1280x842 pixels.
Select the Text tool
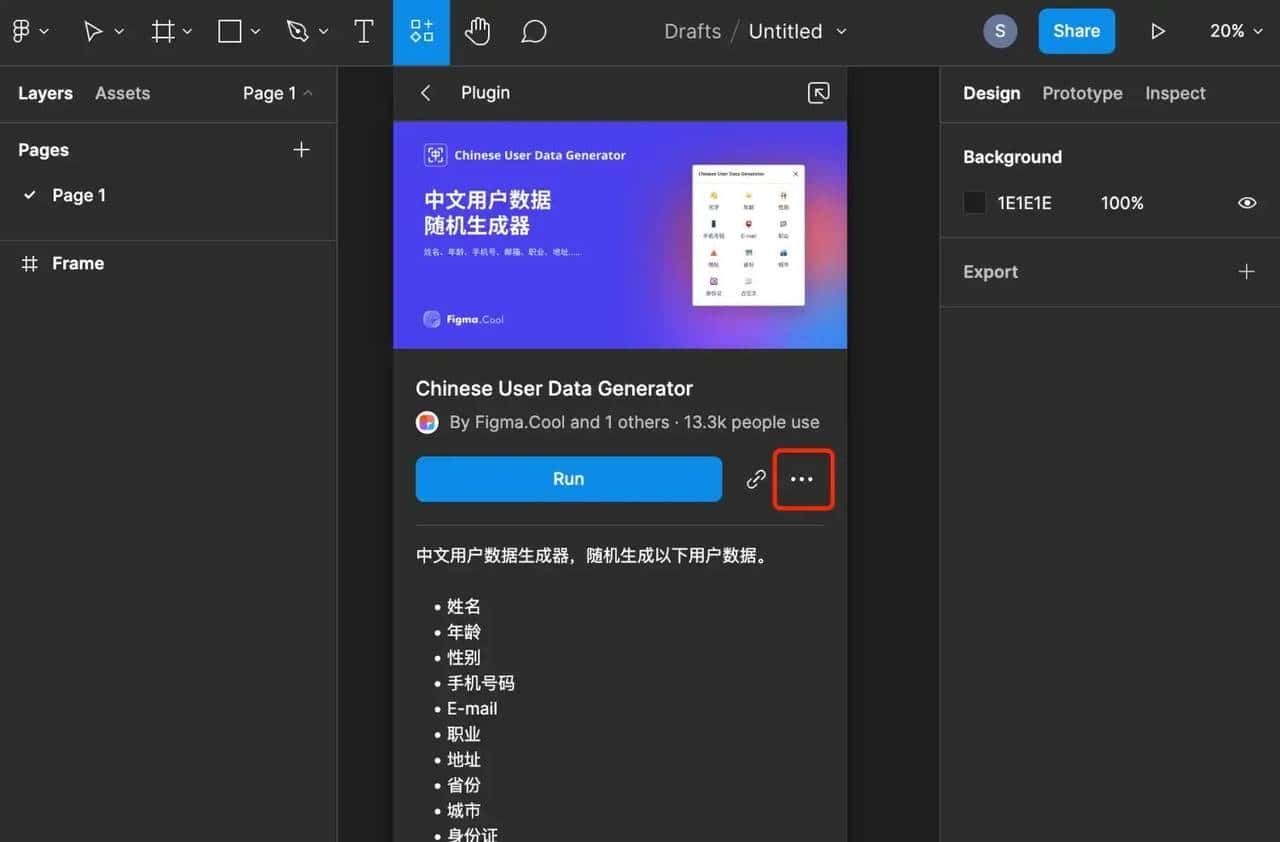point(364,32)
